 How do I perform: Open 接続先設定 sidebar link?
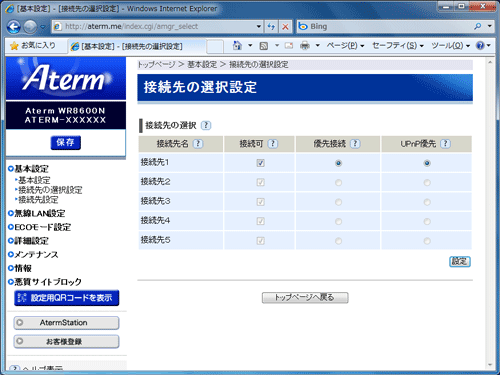[37, 200]
